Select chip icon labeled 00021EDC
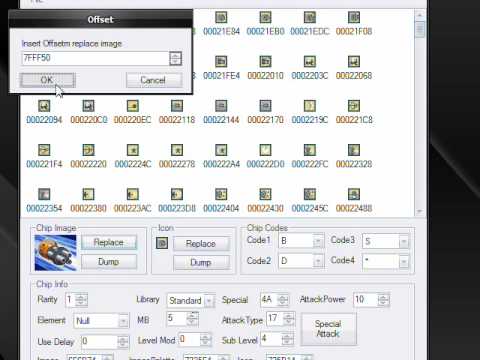 [310, 17]
